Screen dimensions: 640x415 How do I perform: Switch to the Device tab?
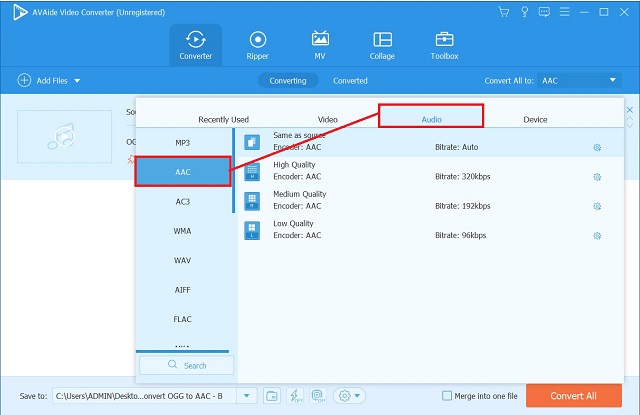pyautogui.click(x=535, y=120)
